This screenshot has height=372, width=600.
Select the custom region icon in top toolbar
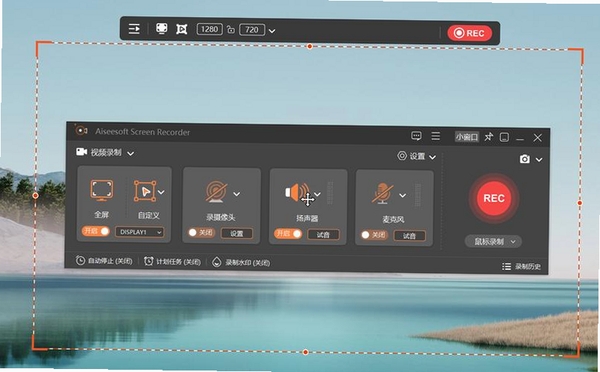coord(181,29)
